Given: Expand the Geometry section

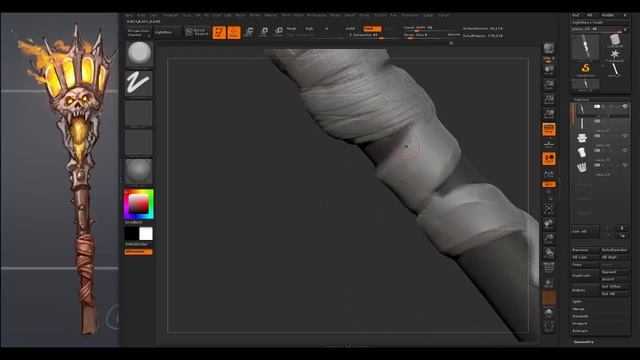Looking at the screenshot, I should (583, 342).
